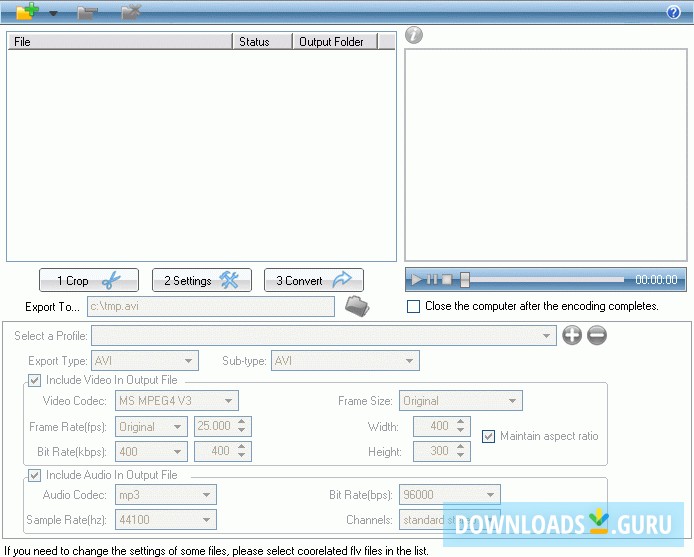Open the Export Type dropdown

coord(145,361)
